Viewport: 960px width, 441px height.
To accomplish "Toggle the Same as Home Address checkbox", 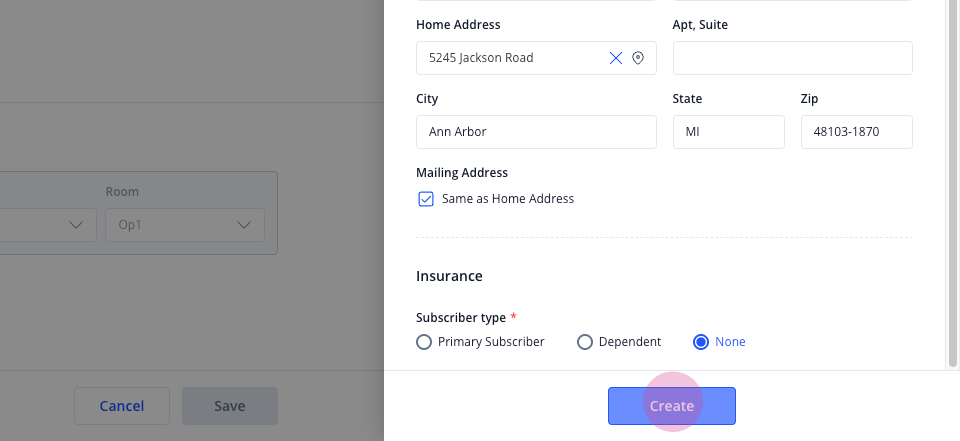I will pyautogui.click(x=426, y=199).
